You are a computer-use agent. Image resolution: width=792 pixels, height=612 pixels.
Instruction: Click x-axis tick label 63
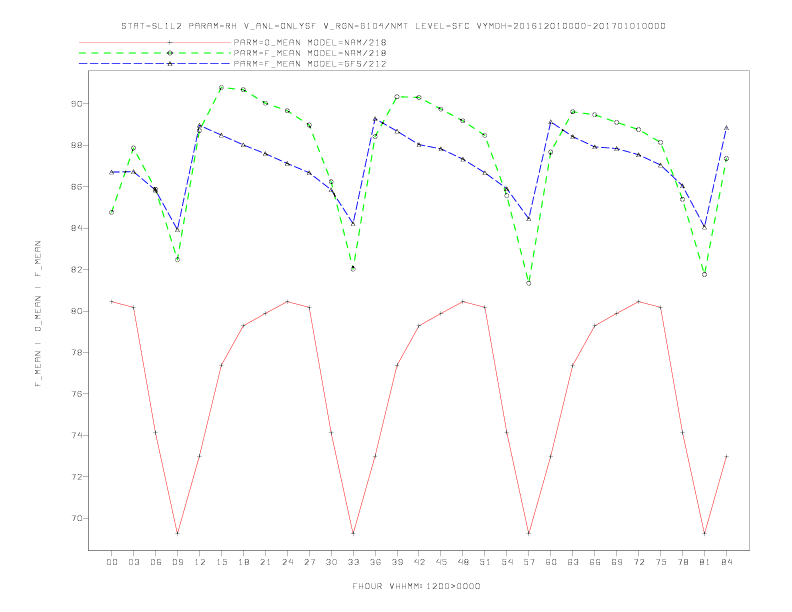click(573, 562)
